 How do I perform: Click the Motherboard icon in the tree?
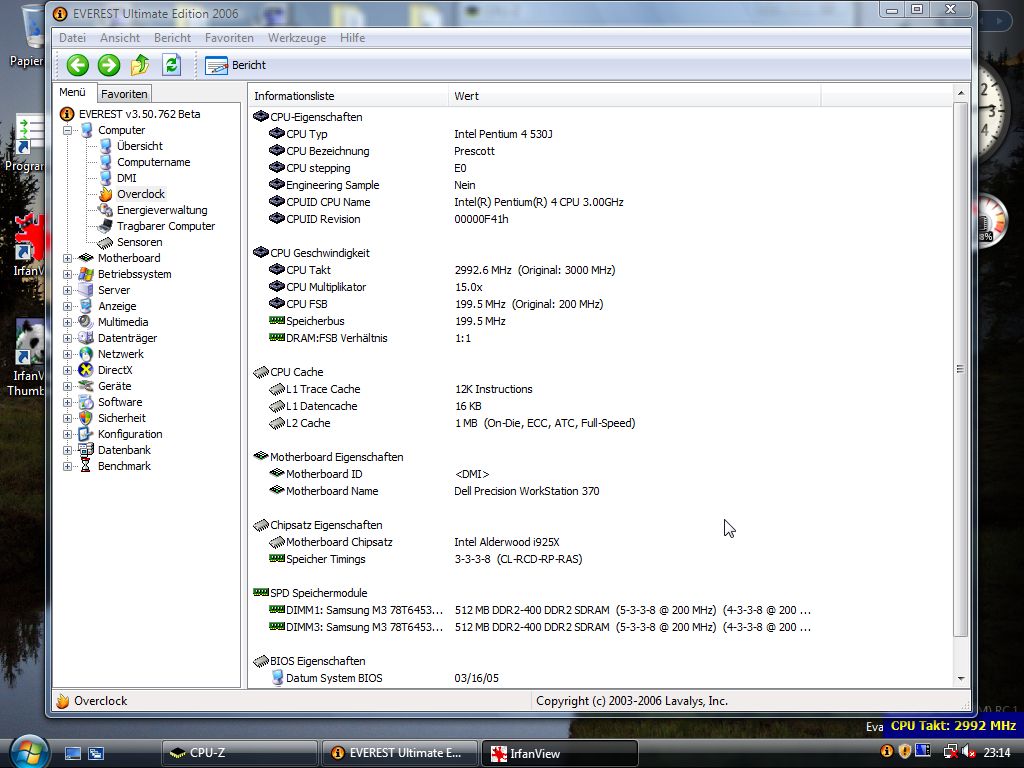coord(86,258)
